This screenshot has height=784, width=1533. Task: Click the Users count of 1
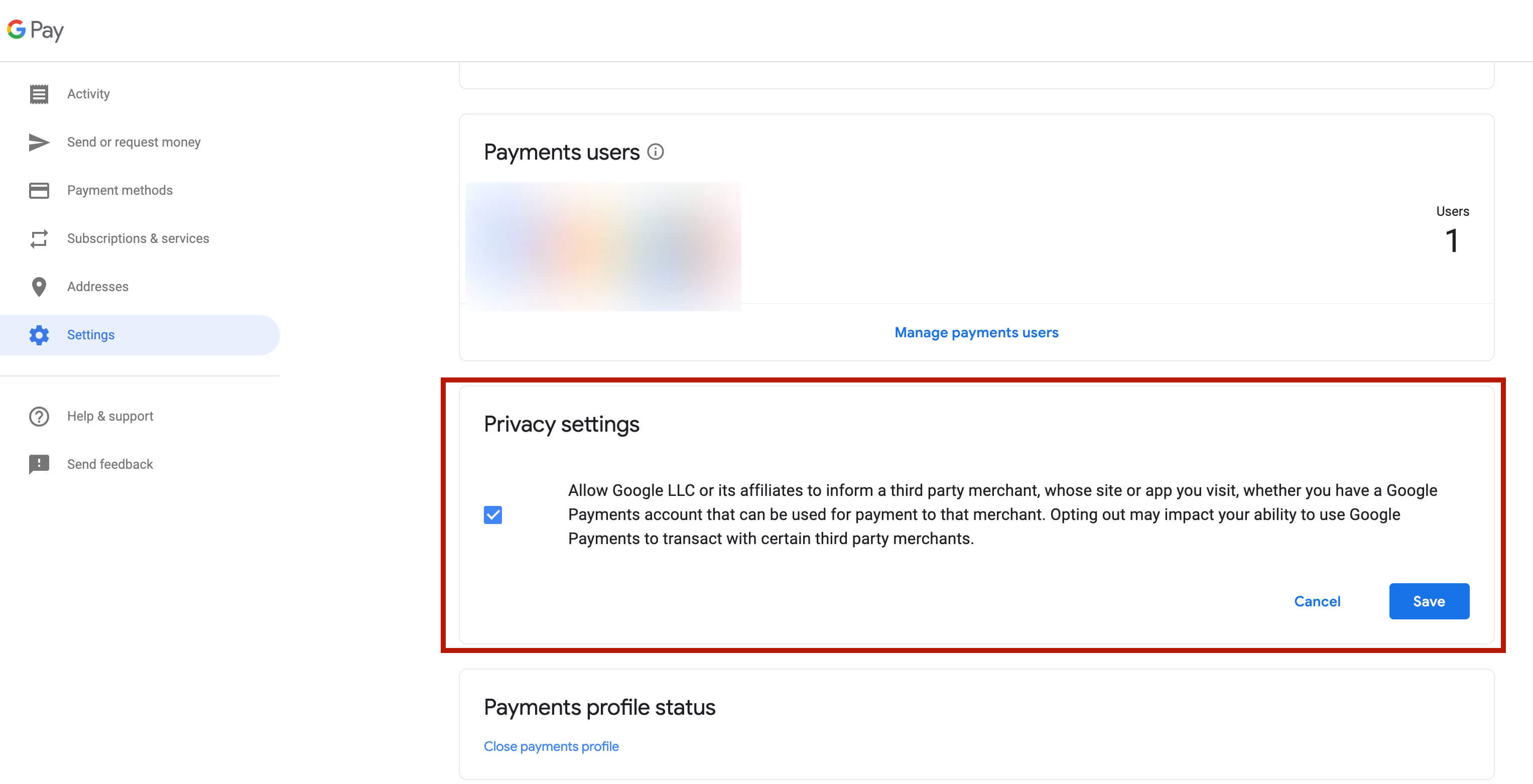pos(1452,241)
